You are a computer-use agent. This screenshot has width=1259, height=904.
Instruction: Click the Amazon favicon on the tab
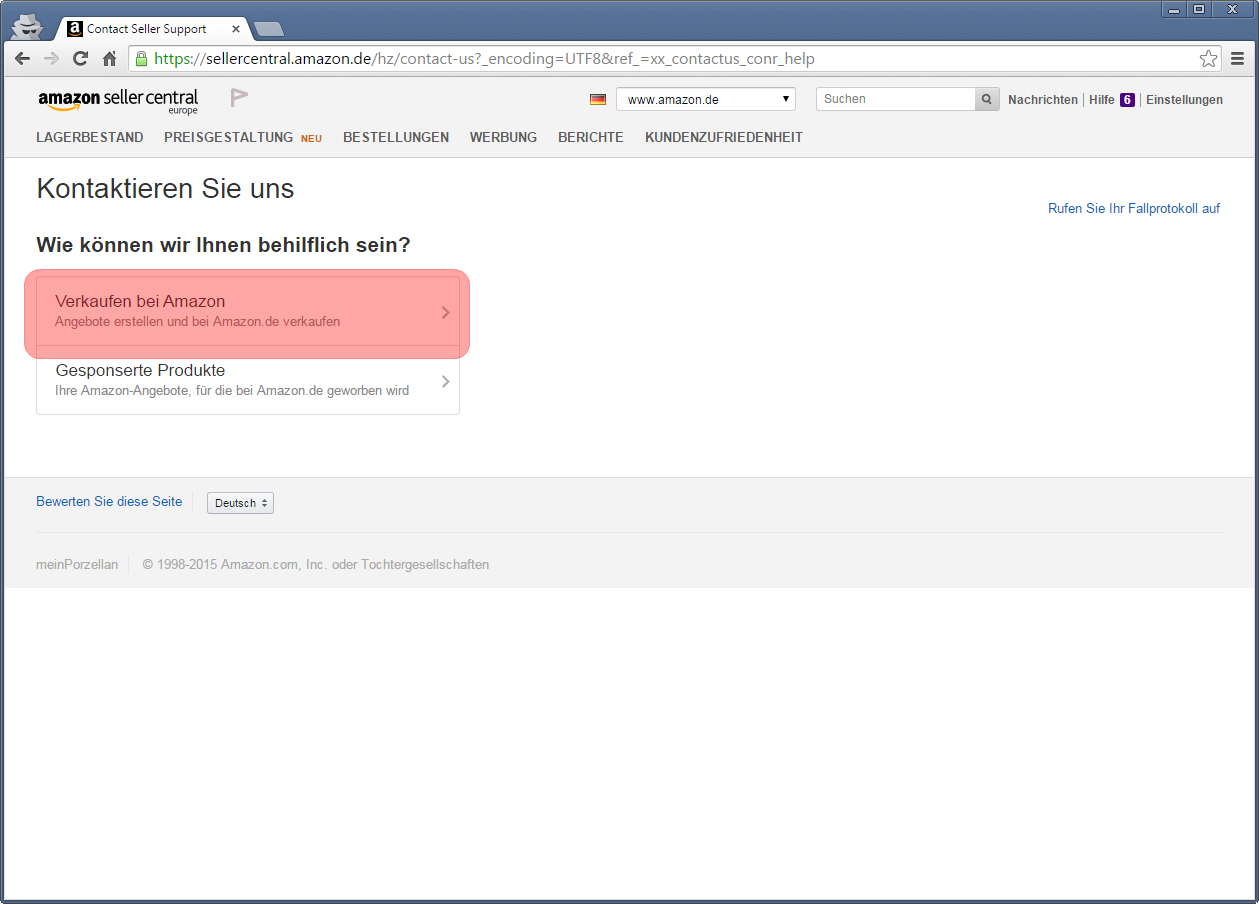75,29
